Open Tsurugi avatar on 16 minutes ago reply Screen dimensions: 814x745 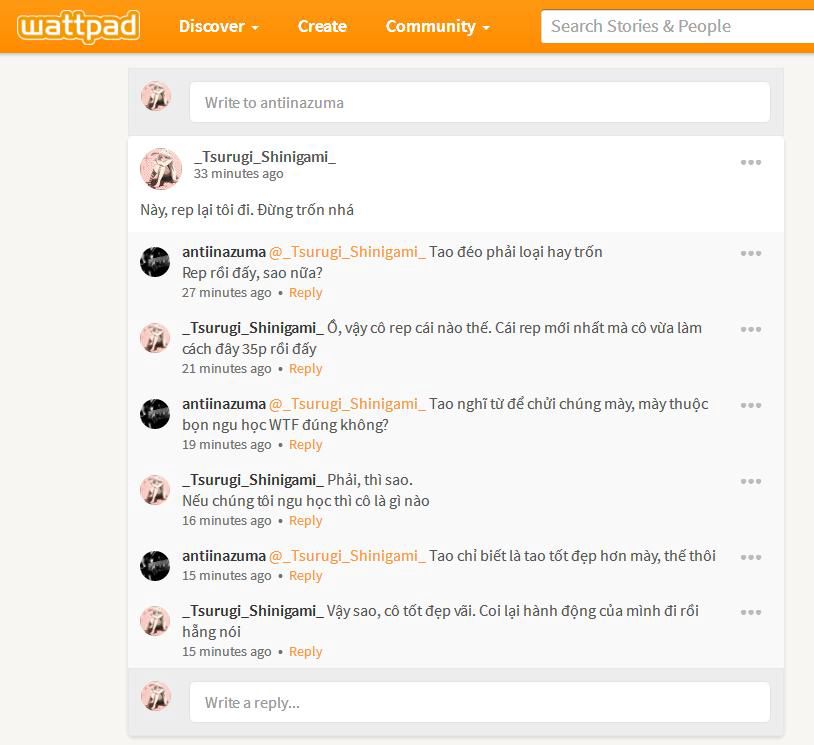point(155,490)
